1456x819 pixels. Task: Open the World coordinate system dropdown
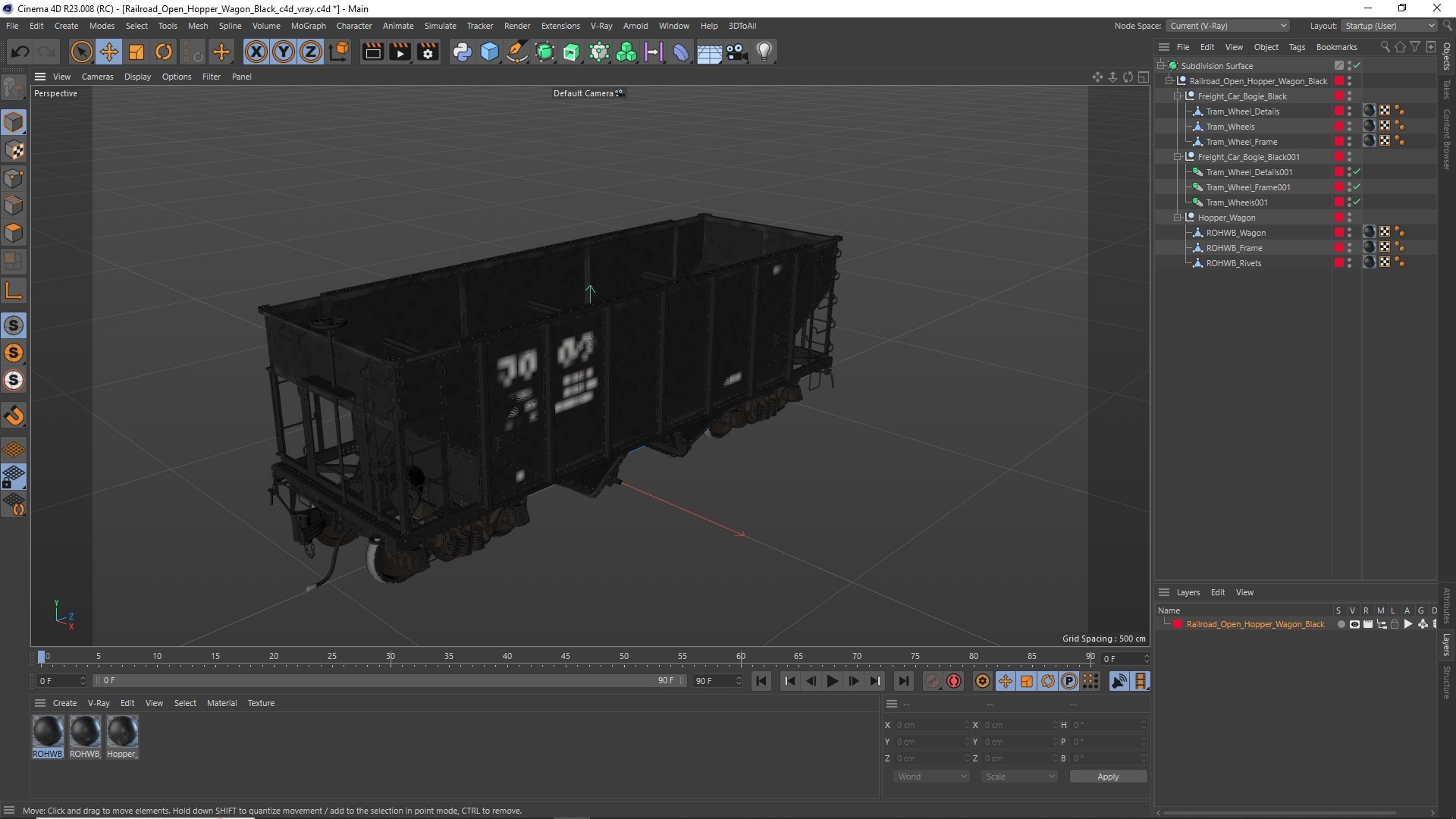(x=931, y=777)
